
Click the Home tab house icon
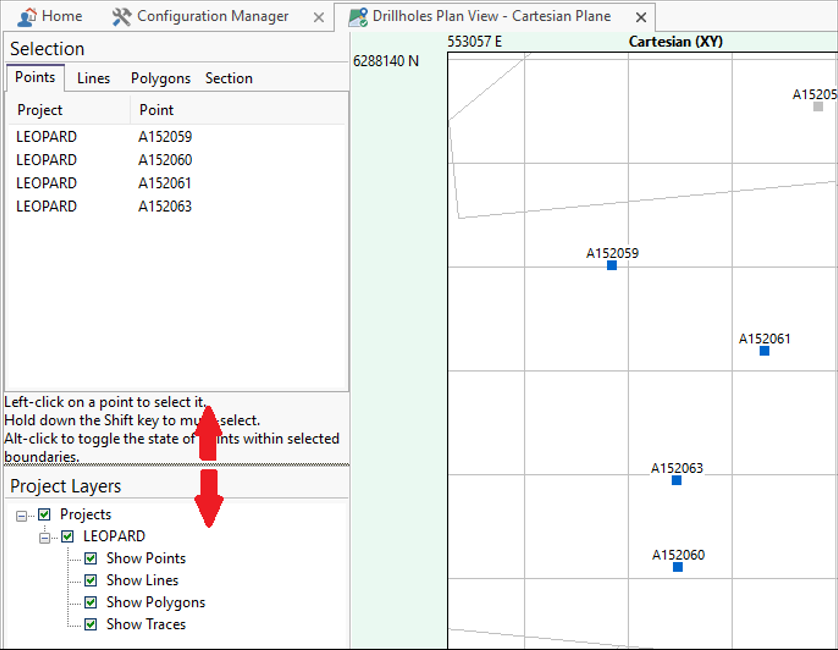tap(27, 17)
